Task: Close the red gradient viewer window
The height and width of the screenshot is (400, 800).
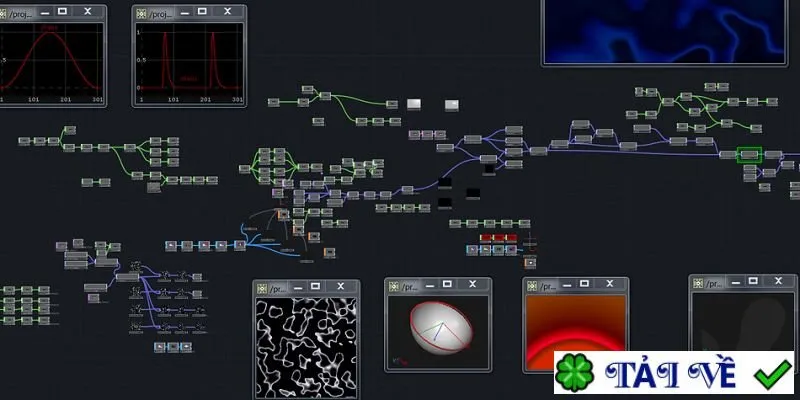Action: coord(610,283)
